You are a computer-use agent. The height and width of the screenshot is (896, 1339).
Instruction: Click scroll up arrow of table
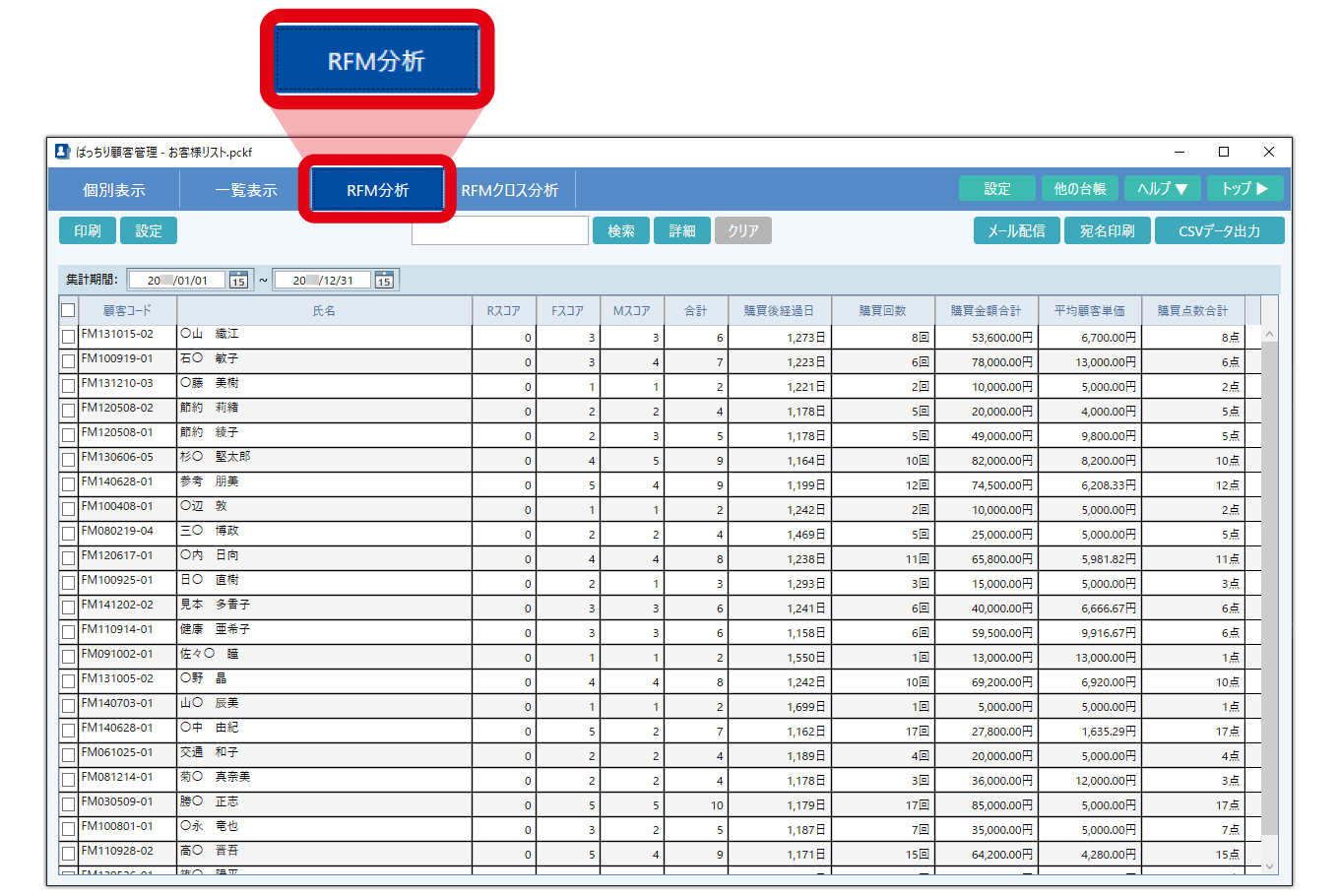[1270, 334]
